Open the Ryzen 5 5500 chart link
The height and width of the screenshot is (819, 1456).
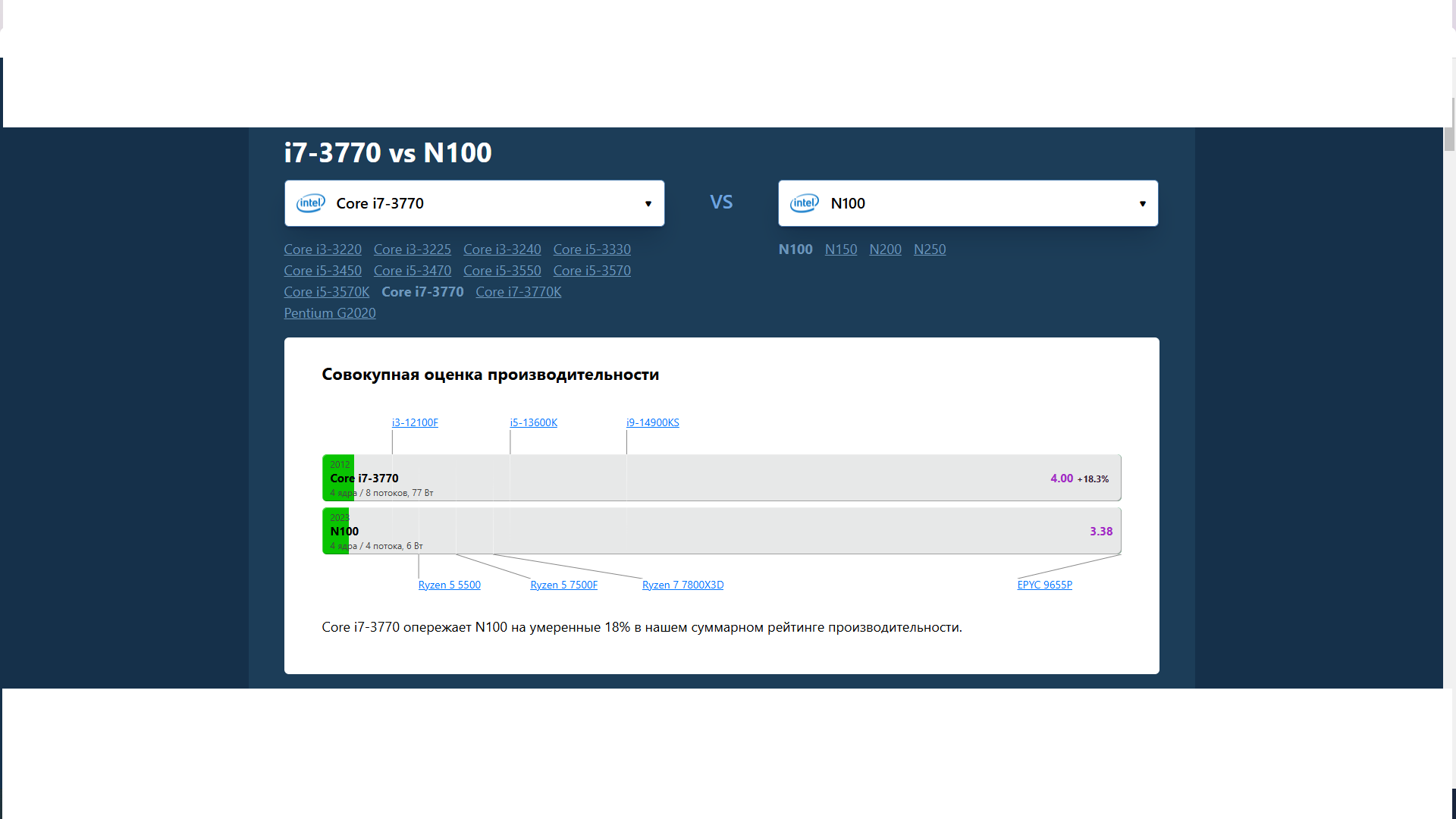click(x=450, y=585)
